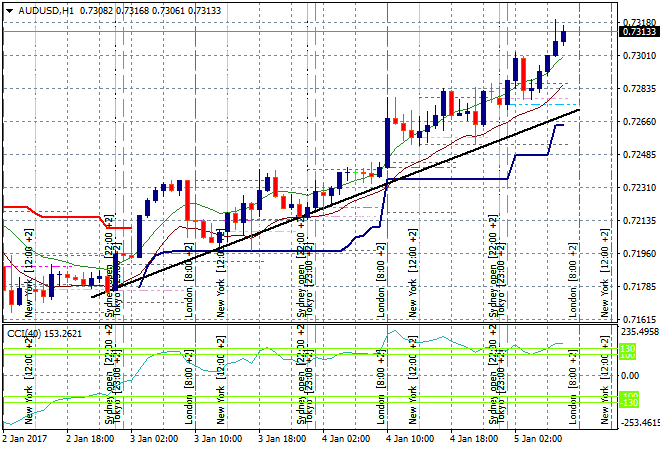Select the 2 Jan 2017 date label

26,438
